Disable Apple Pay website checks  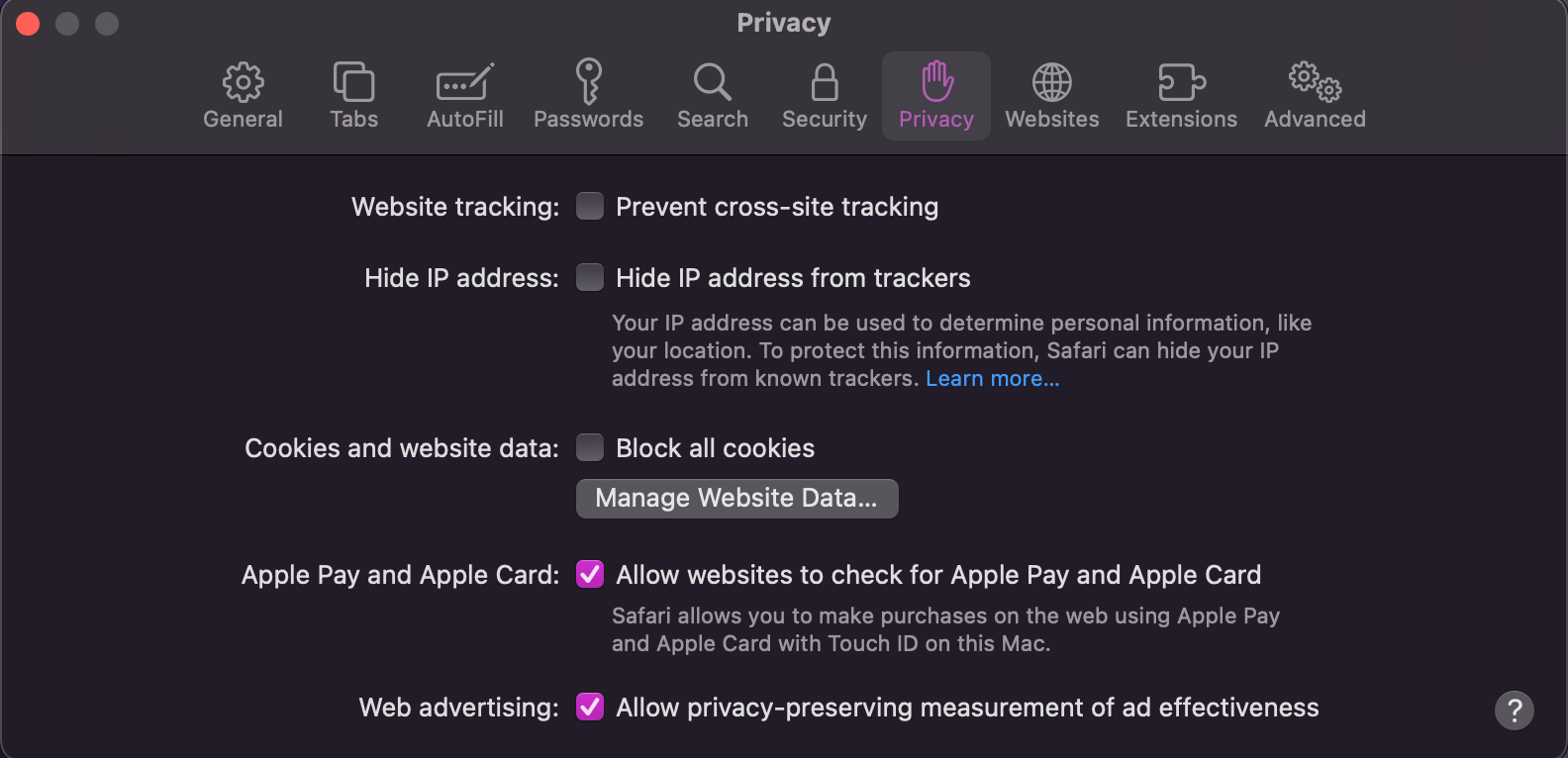[x=590, y=574]
